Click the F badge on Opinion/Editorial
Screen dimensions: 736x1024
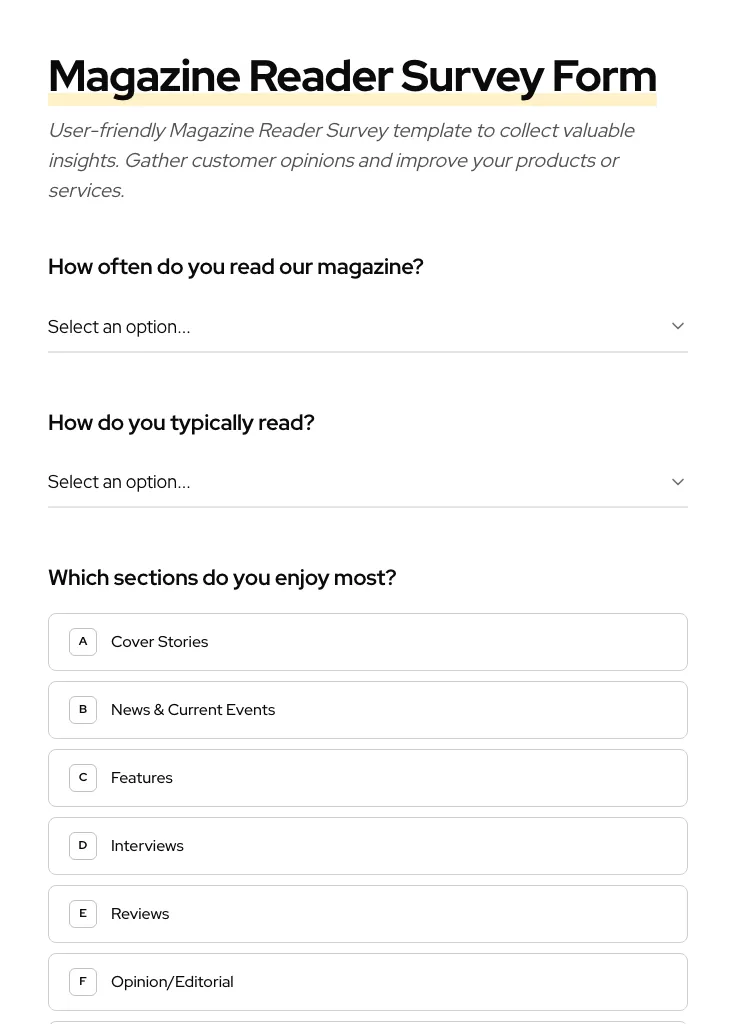tap(83, 981)
